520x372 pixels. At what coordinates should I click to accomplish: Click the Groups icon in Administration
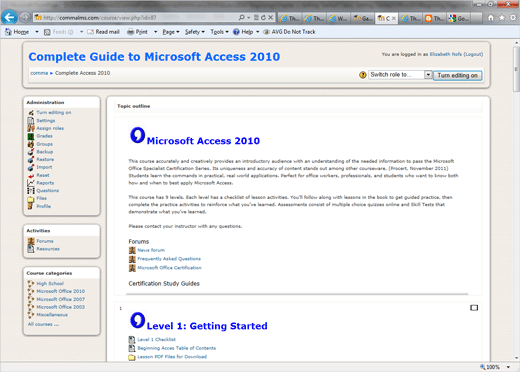(x=31, y=144)
